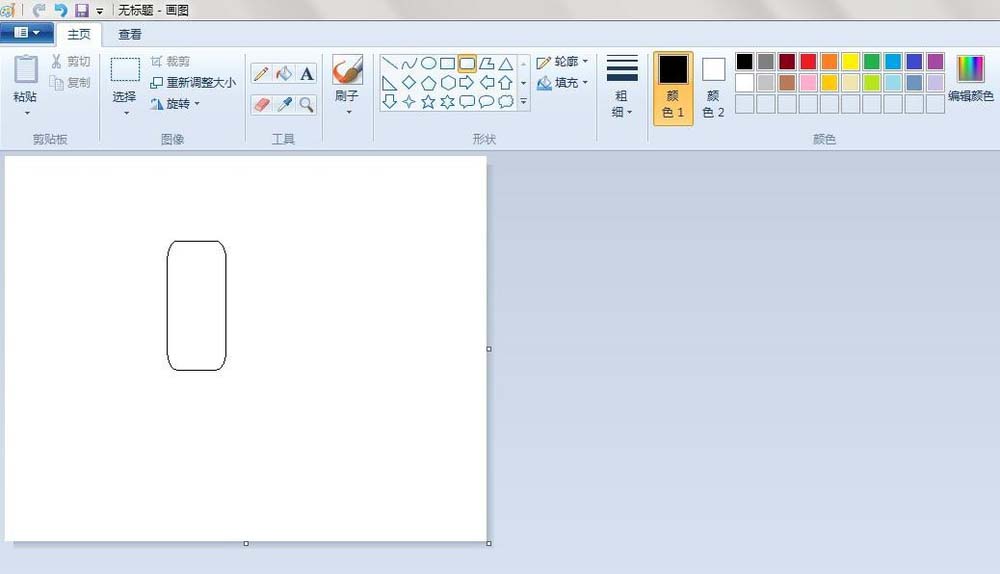Activate Color 1 (颜色 1) selector

pos(673,88)
